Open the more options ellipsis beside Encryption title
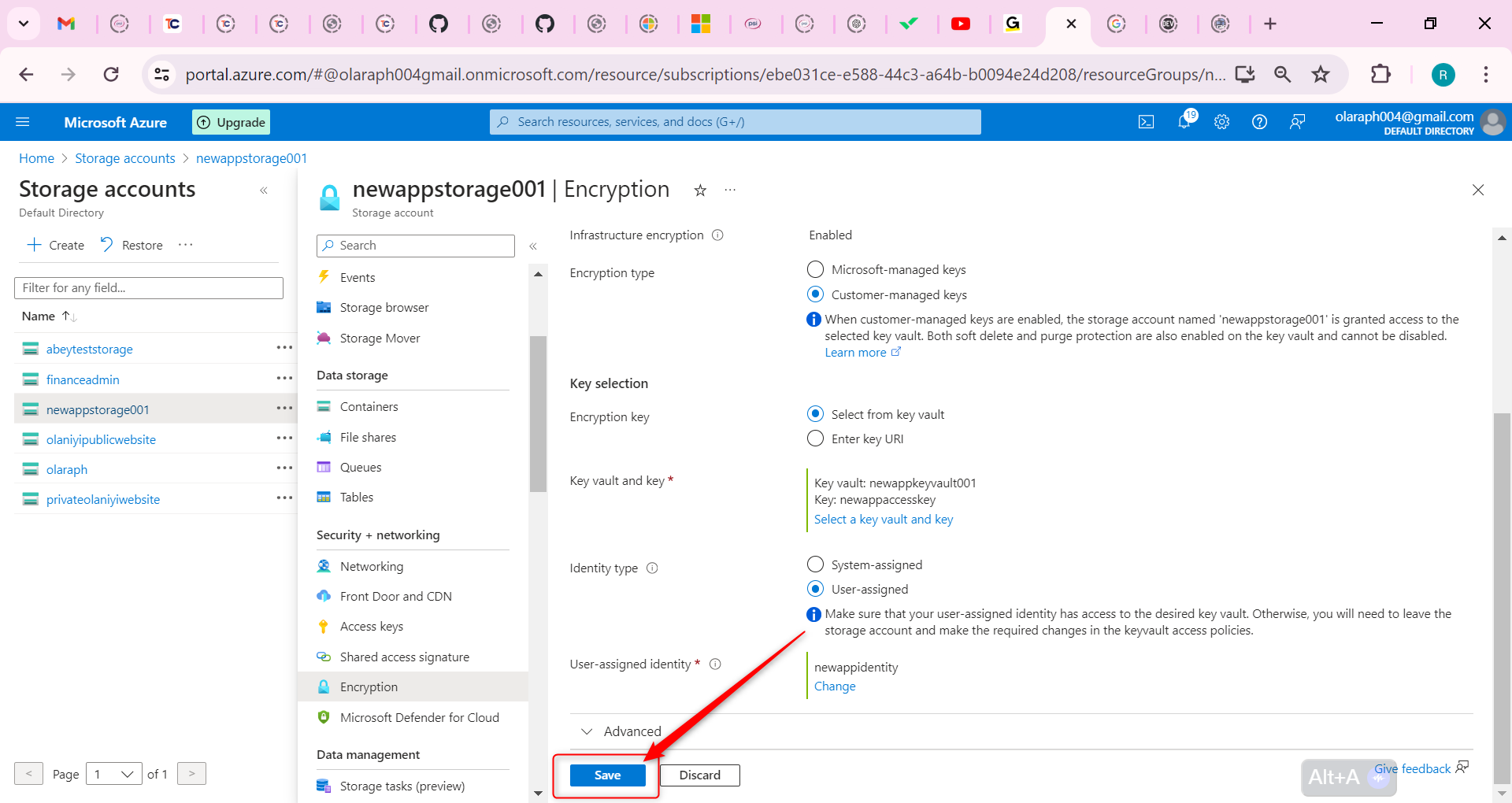The height and width of the screenshot is (803, 1512). coord(730,190)
